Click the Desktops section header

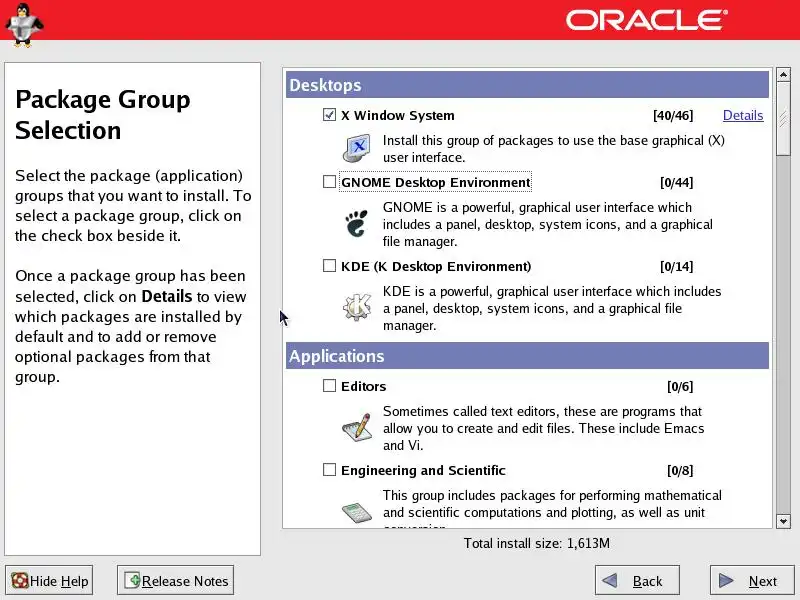527,85
